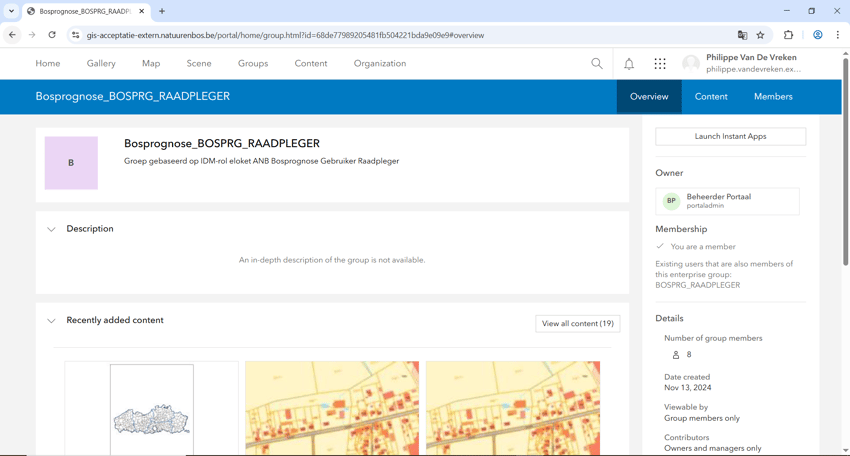The image size is (850, 456).
Task: Collapse the Recently added content section
Action: pyautogui.click(x=51, y=321)
